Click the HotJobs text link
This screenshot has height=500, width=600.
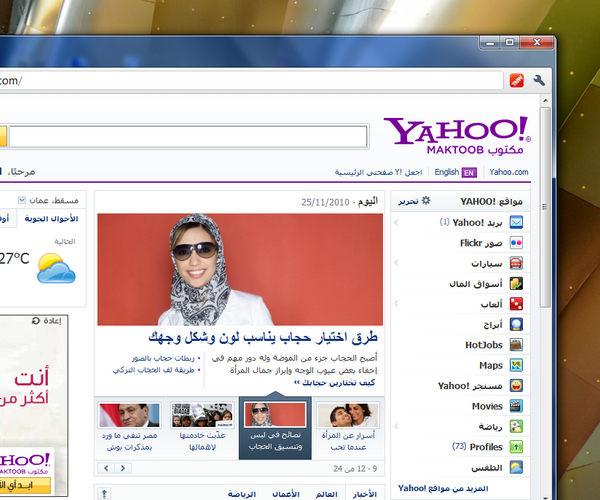484,345
